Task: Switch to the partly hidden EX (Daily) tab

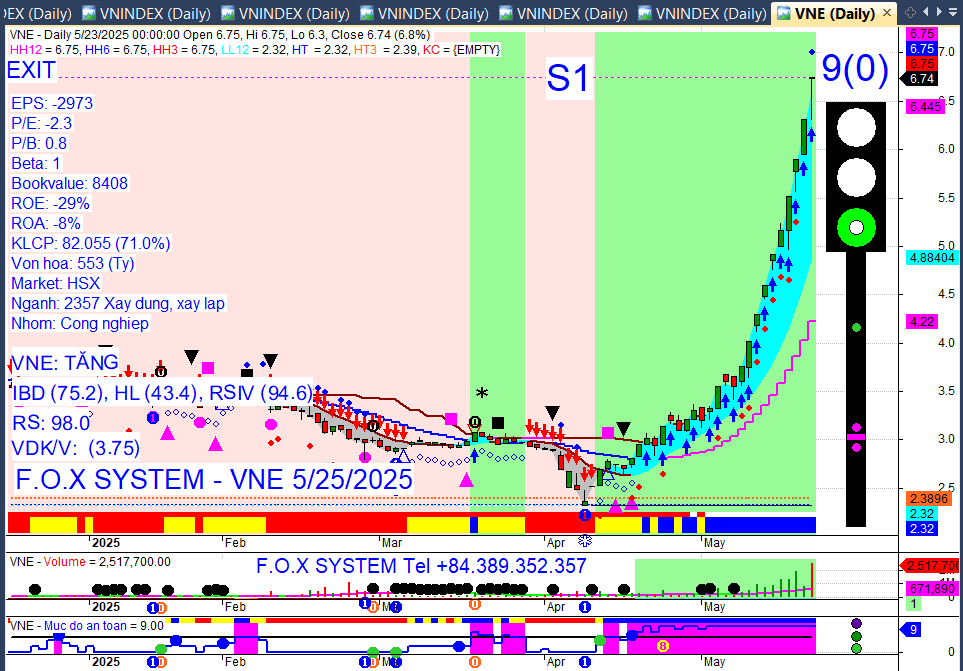Action: coord(37,13)
